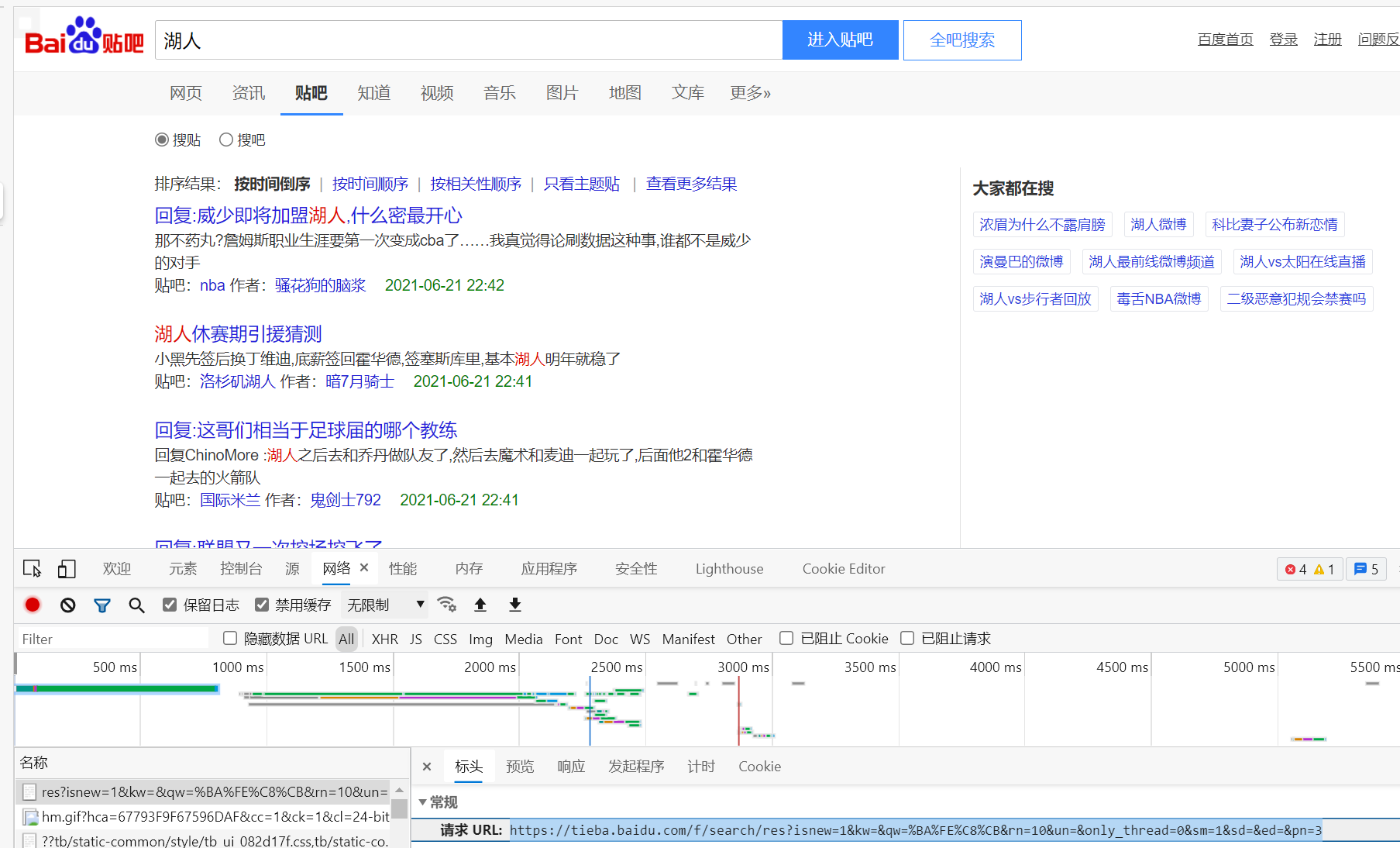Screen dimensions: 1400x848
Task: Stop network recording with red record button
Action: pos(33,605)
